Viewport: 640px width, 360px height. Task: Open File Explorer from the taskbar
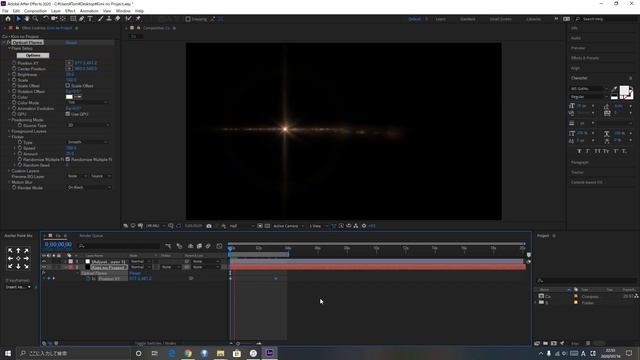[220, 353]
